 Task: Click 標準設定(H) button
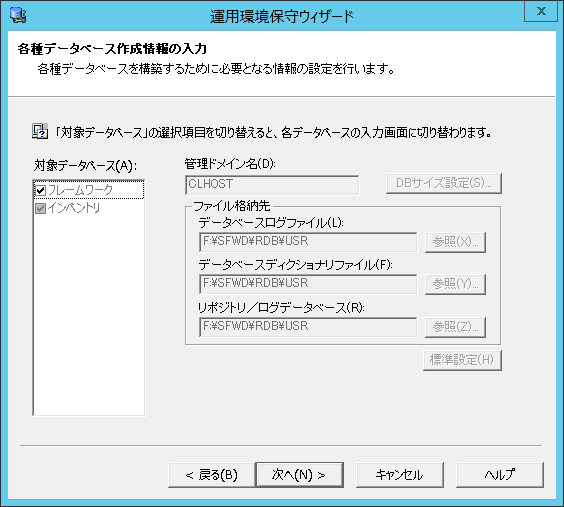click(462, 360)
